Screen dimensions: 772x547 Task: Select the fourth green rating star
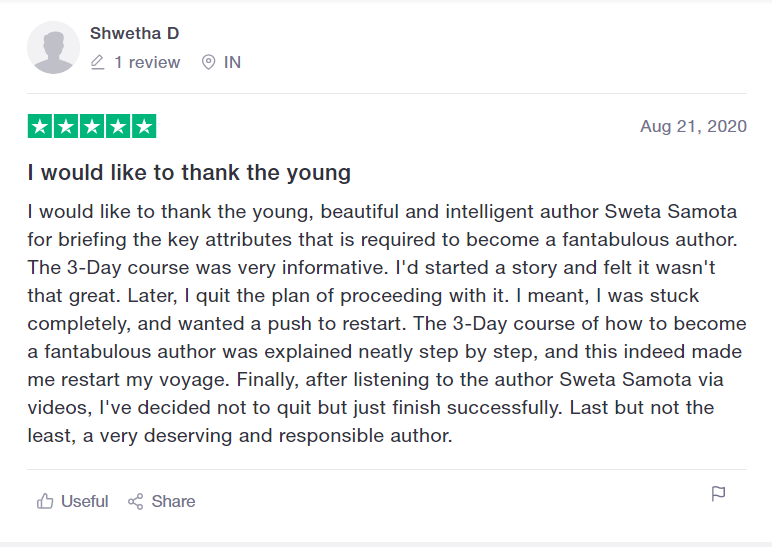pyautogui.click(x=118, y=127)
